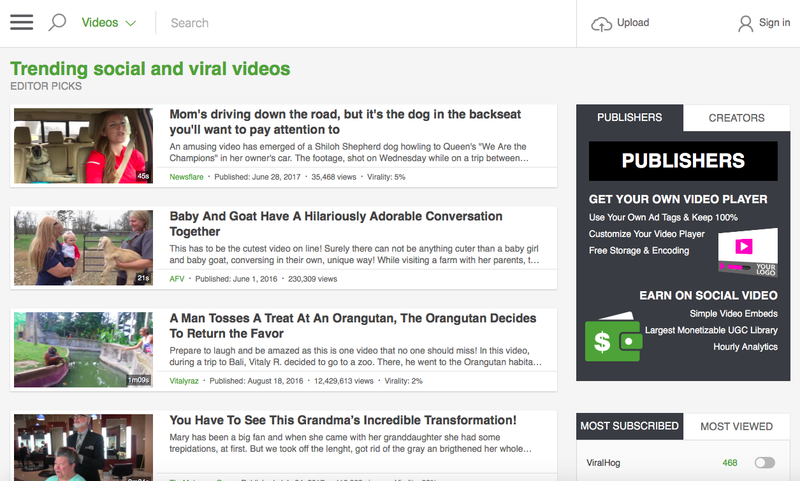800x481 pixels.
Task: Click '35,468 views' on dog video
Action: click(334, 177)
